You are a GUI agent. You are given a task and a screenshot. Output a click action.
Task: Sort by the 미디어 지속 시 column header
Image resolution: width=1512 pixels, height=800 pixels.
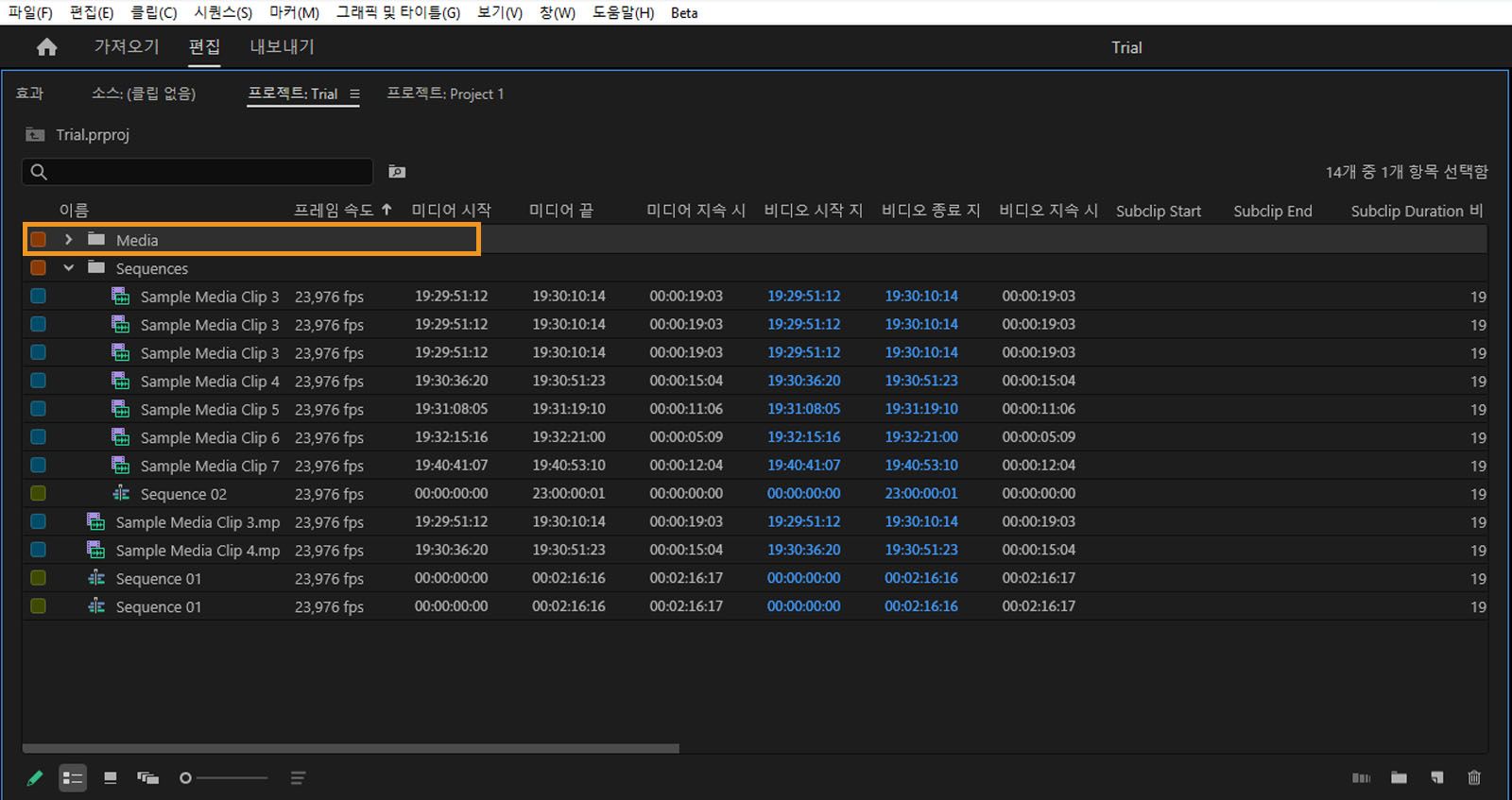(696, 210)
